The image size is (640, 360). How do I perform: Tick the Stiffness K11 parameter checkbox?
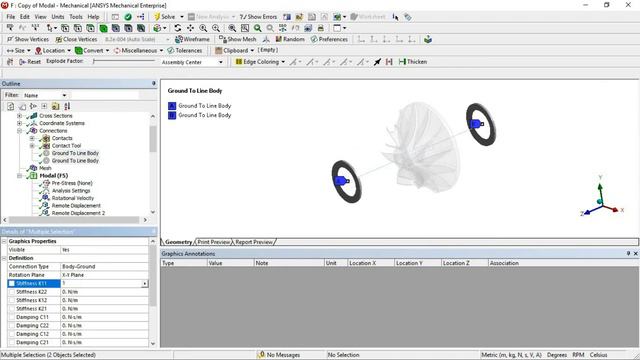click(11, 283)
